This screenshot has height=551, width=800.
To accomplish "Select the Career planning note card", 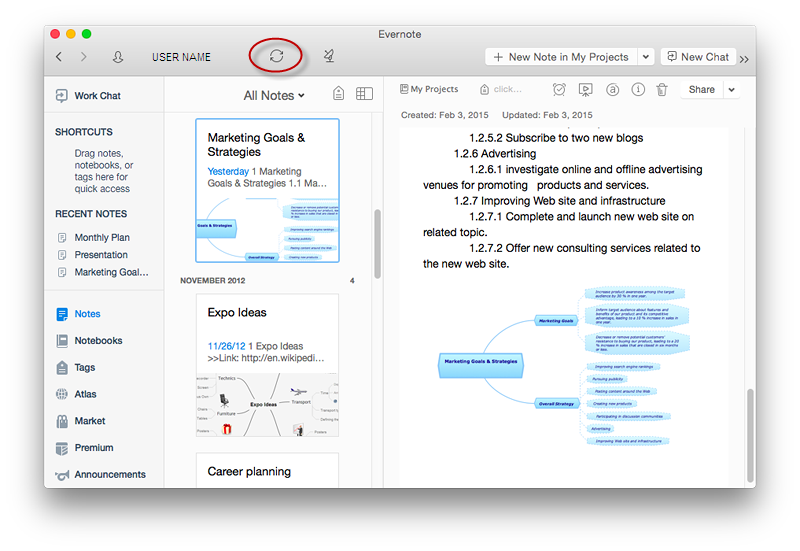I will pyautogui.click(x=267, y=470).
